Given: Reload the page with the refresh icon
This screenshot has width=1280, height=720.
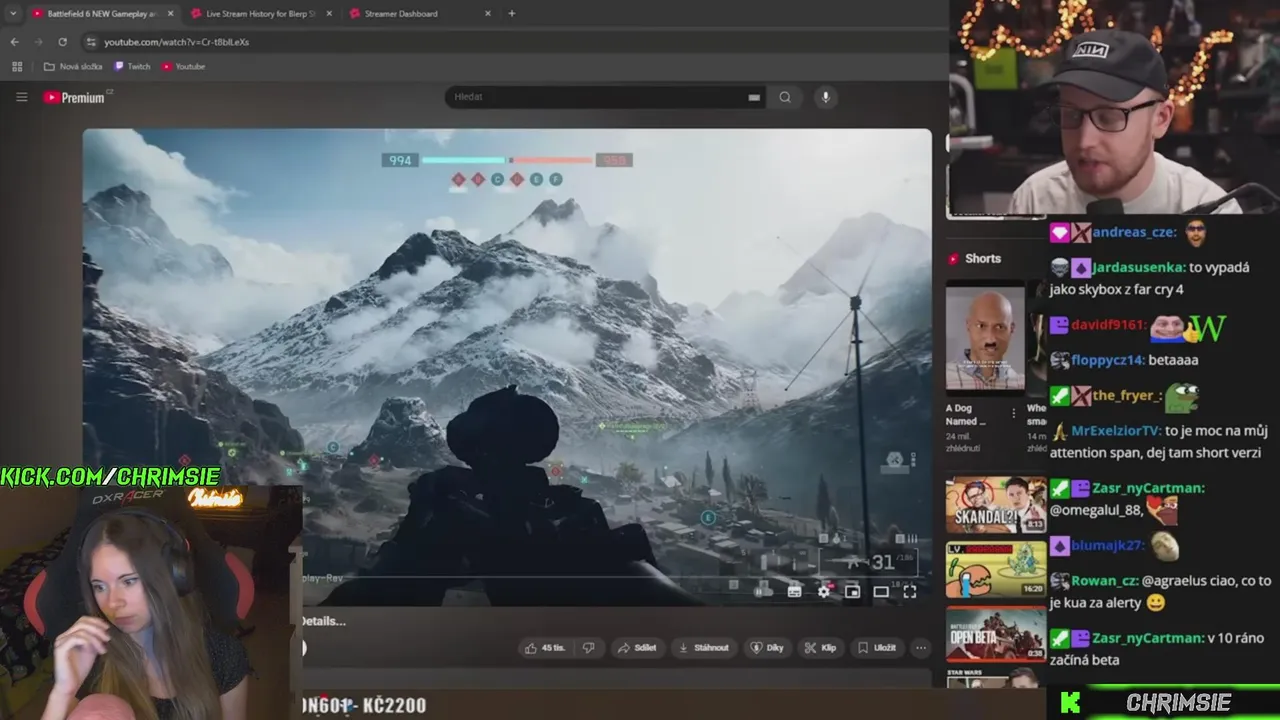Looking at the screenshot, I should pyautogui.click(x=62, y=42).
